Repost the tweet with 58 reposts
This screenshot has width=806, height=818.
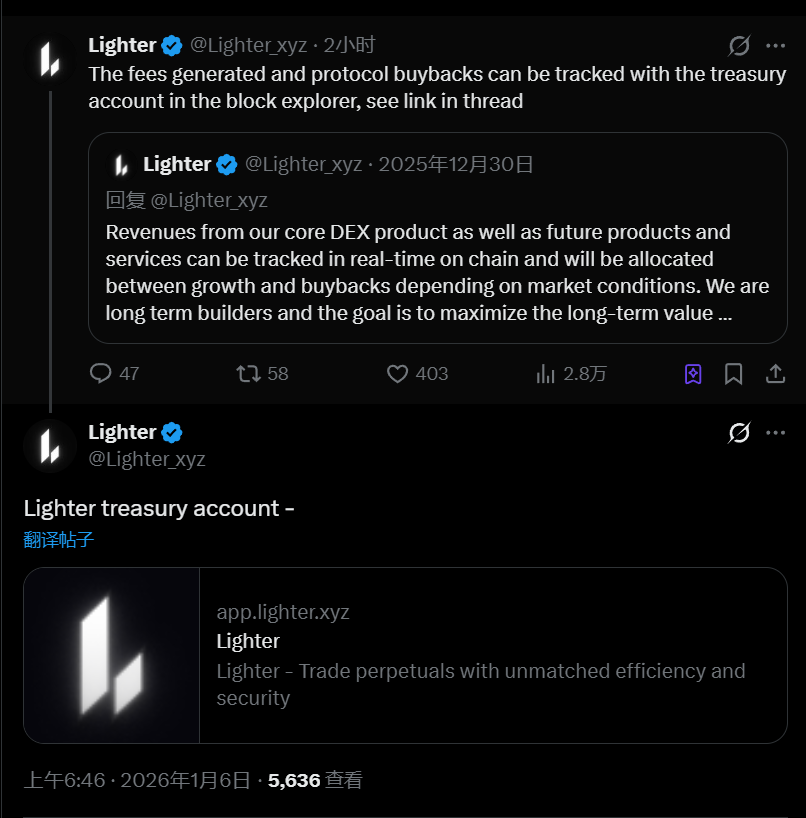248,374
